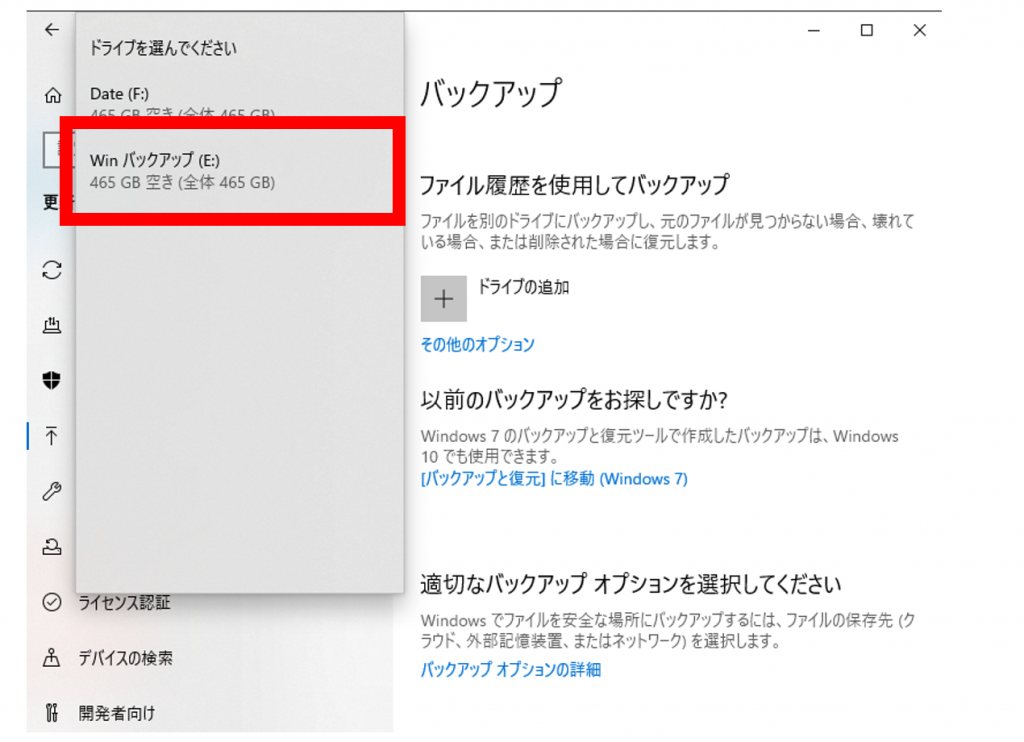Viewport: 1024px width, 742px height.
Task: Open Recovery icon in the sidebar
Action: [x=52, y=546]
